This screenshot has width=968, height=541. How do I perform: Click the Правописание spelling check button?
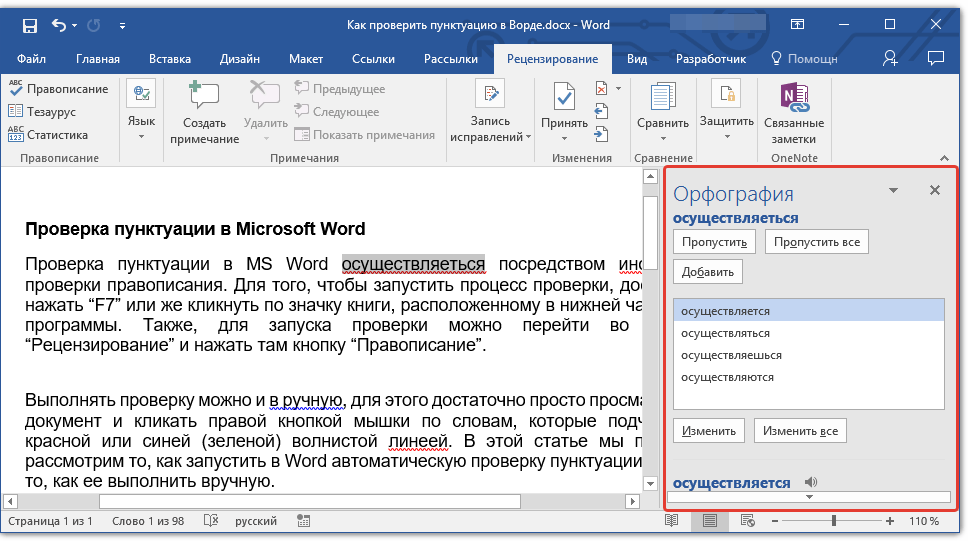58,89
